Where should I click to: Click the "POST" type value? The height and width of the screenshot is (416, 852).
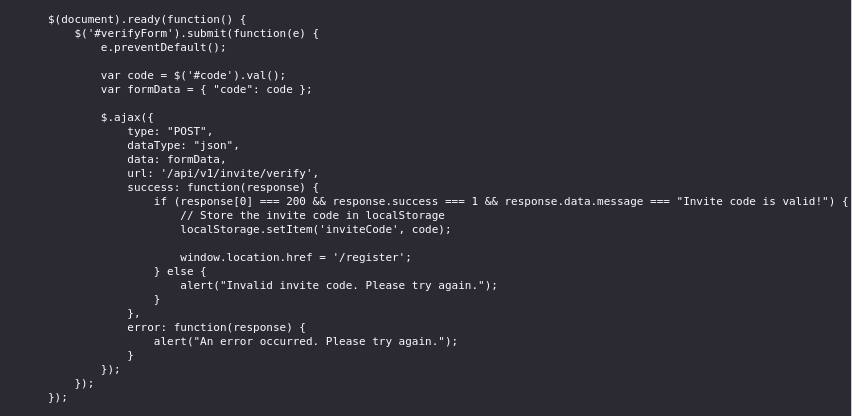(187, 132)
